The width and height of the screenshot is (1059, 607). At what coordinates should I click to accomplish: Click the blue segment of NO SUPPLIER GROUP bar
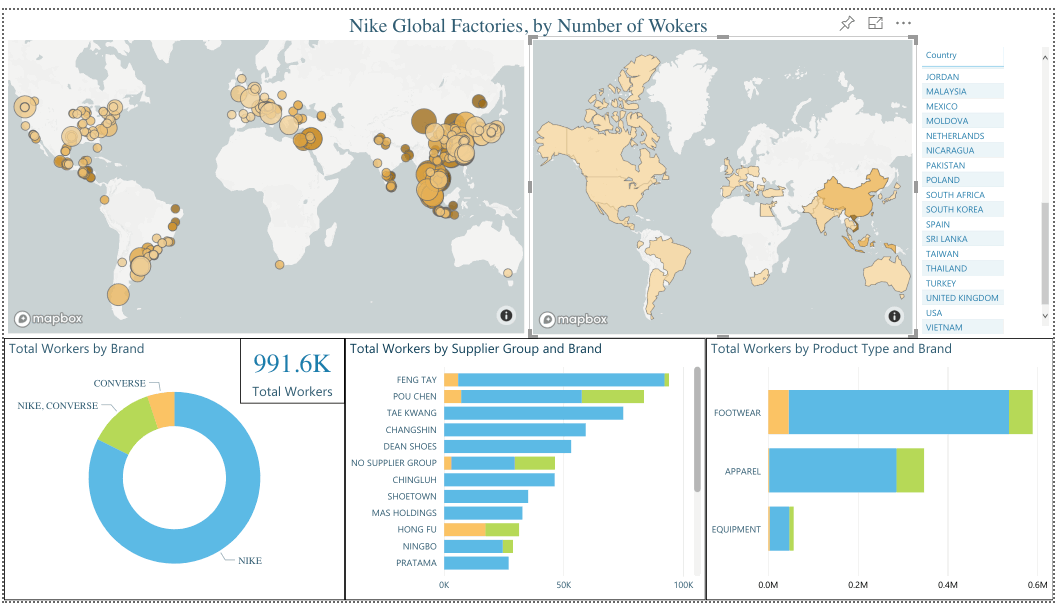(483, 463)
